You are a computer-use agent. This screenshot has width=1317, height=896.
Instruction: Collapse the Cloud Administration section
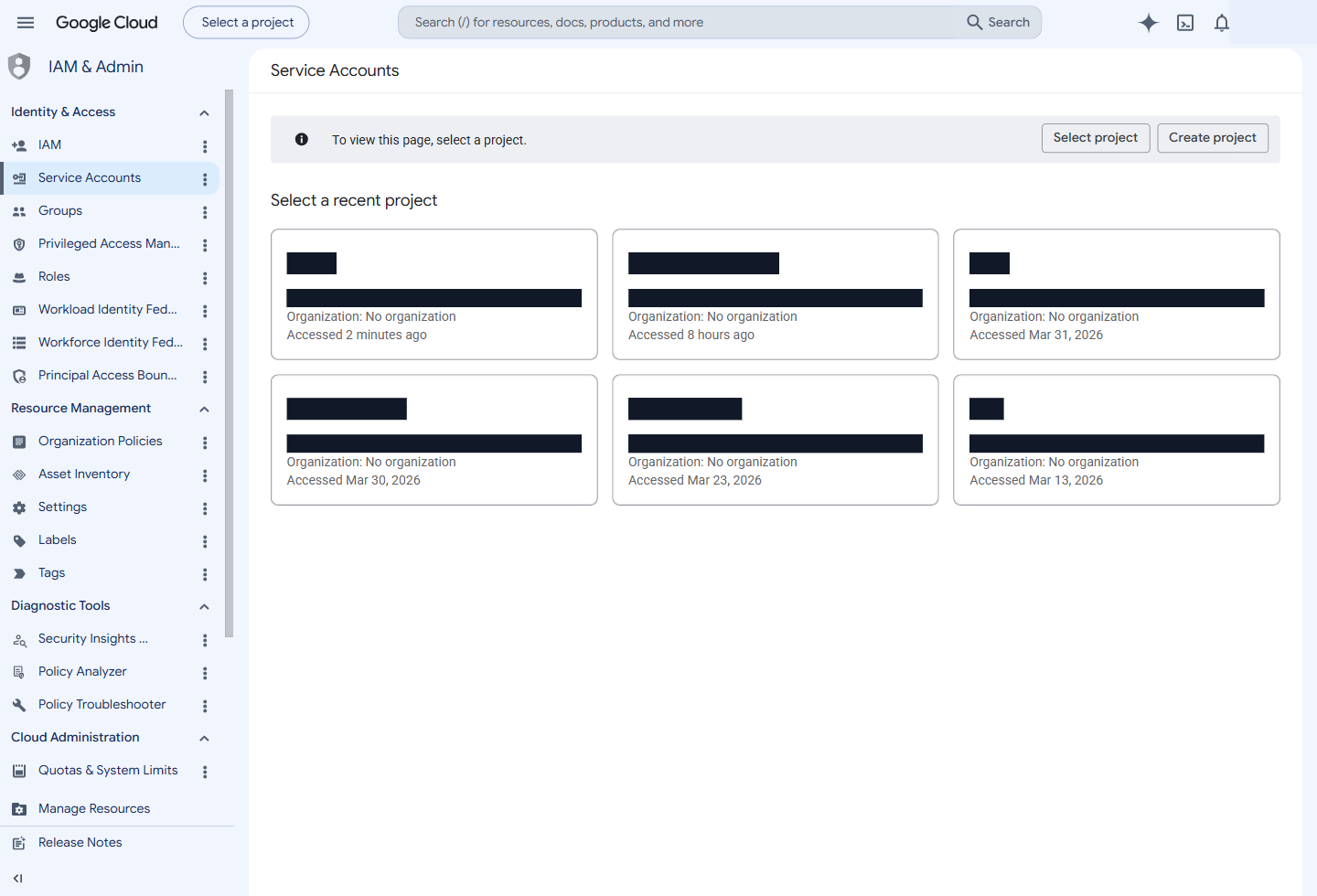click(x=204, y=738)
